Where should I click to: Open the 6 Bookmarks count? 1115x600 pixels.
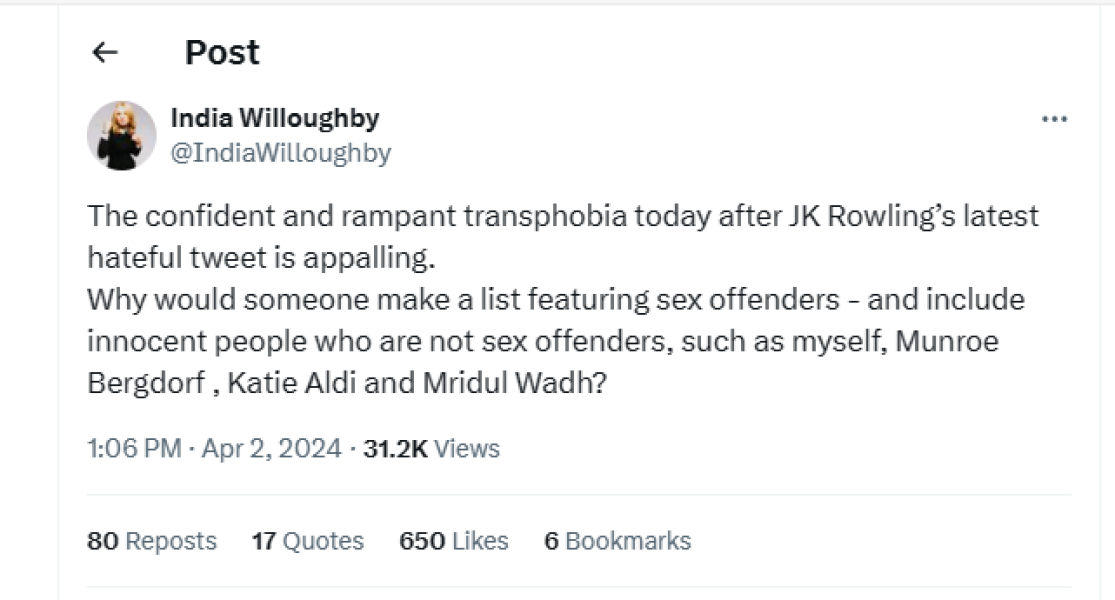[x=618, y=541]
